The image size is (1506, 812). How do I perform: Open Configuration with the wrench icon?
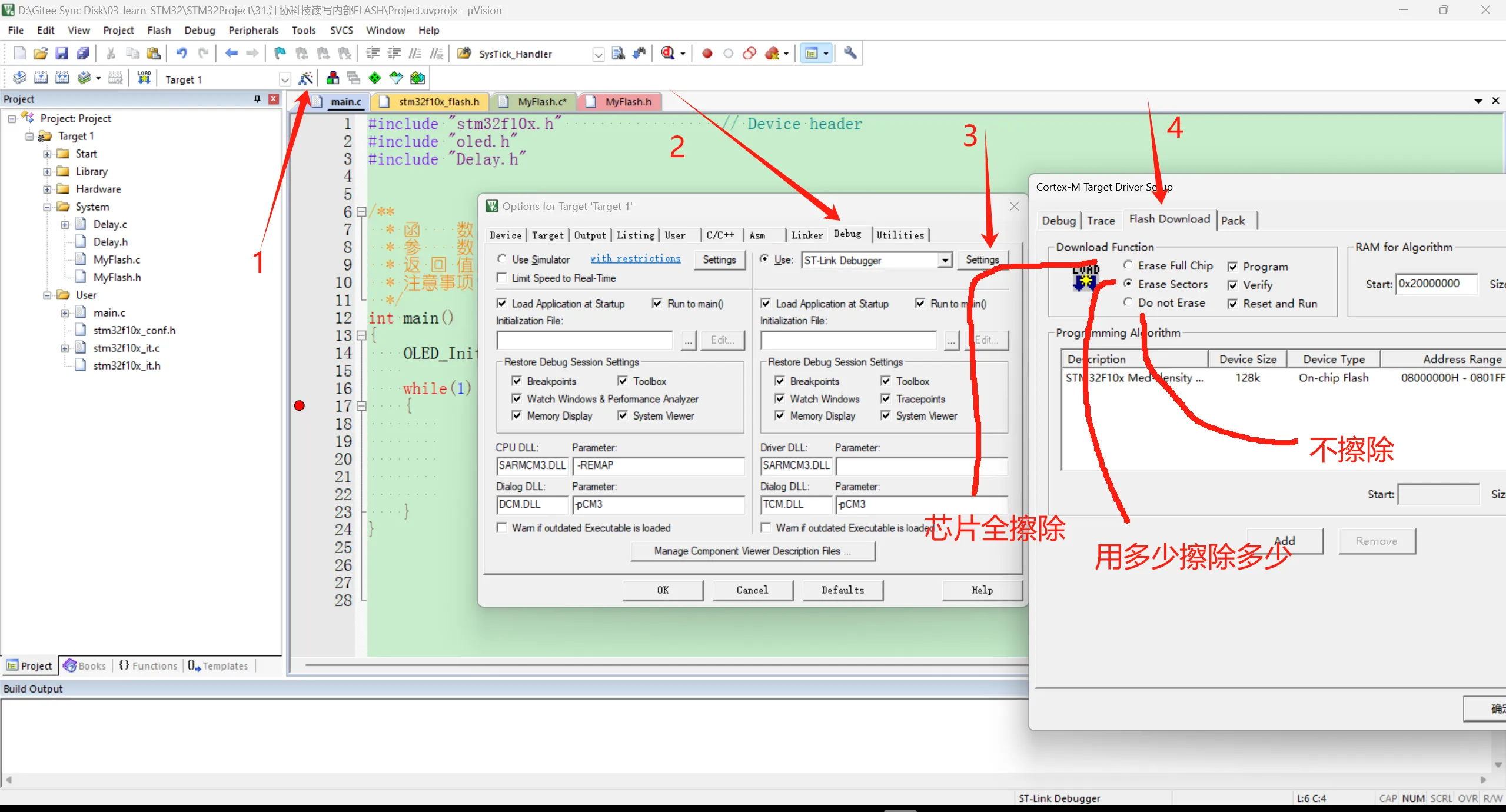tap(850, 54)
